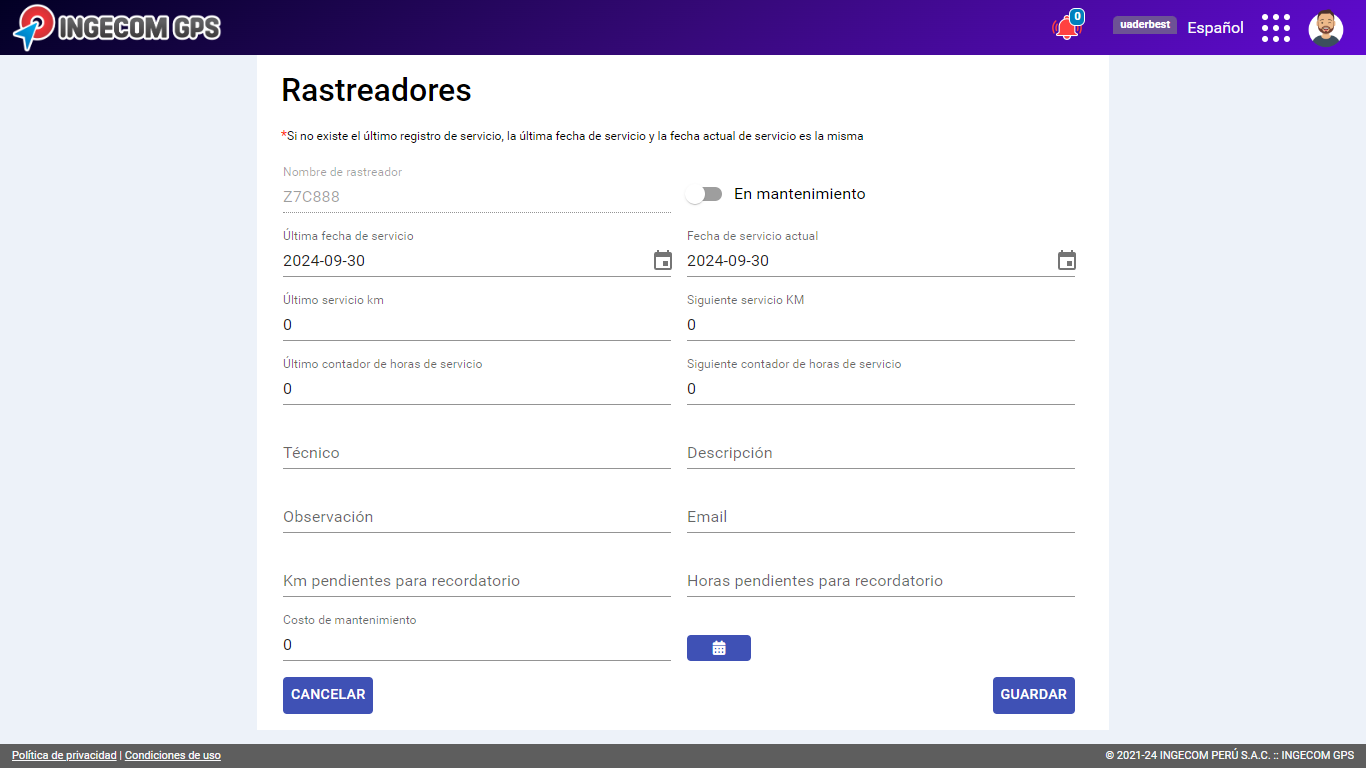Image resolution: width=1366 pixels, height=768 pixels.
Task: Focus the Técnico input field
Action: tap(476, 453)
